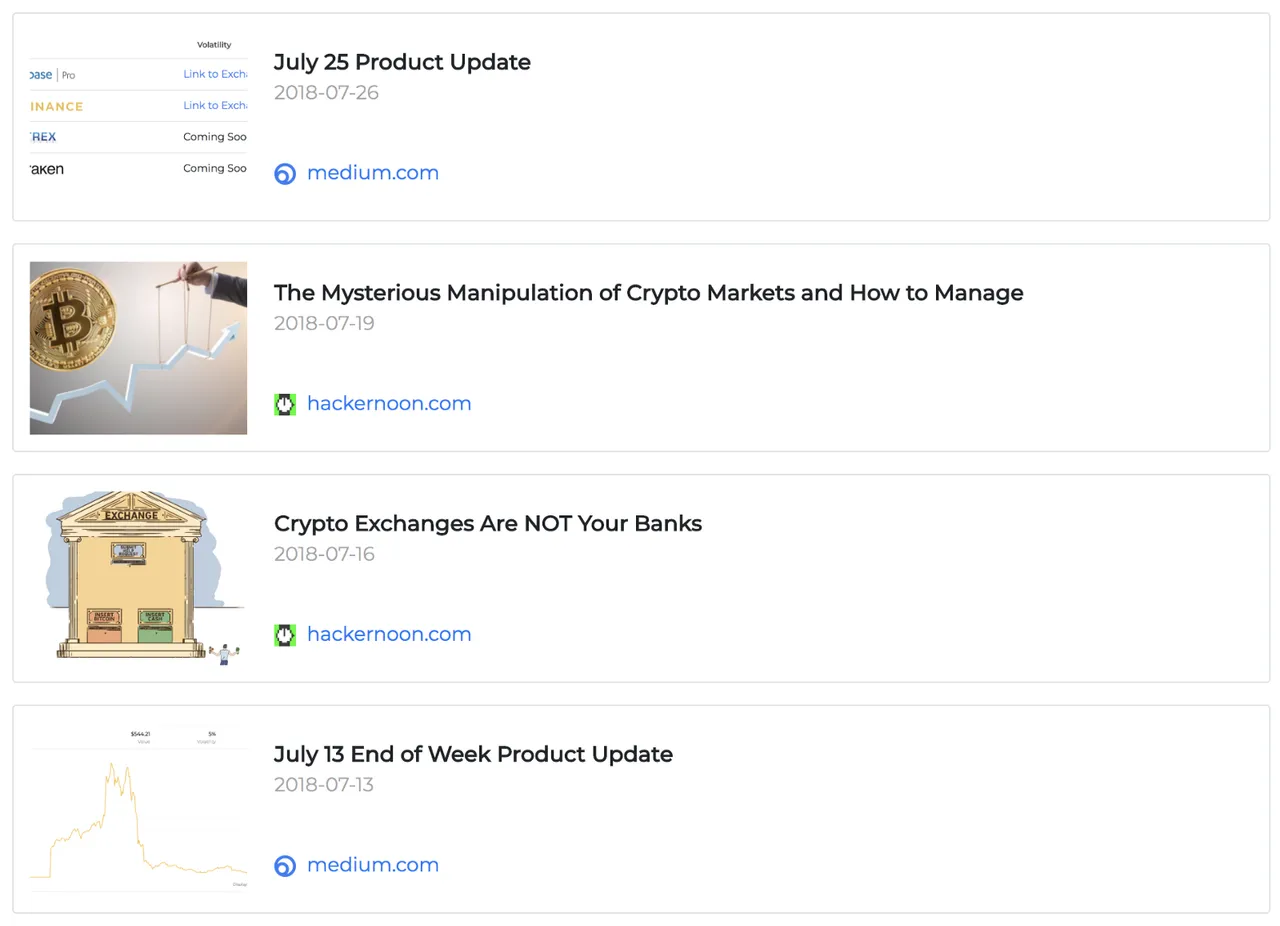Open the medium.com link for July 25 update
Image resolution: width=1280 pixels, height=926 pixels.
[x=373, y=173]
